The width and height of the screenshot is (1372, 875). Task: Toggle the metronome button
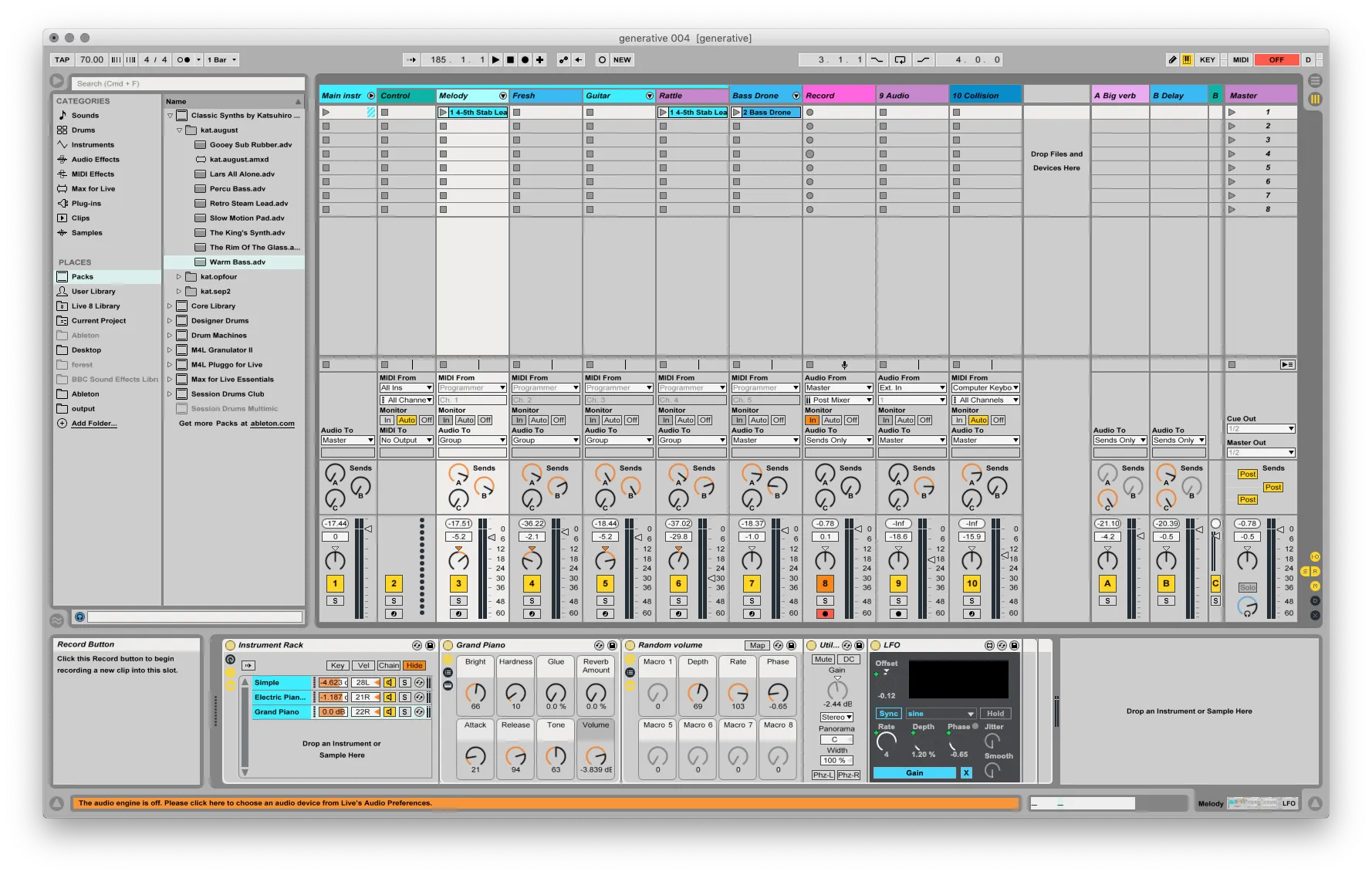tap(184, 59)
